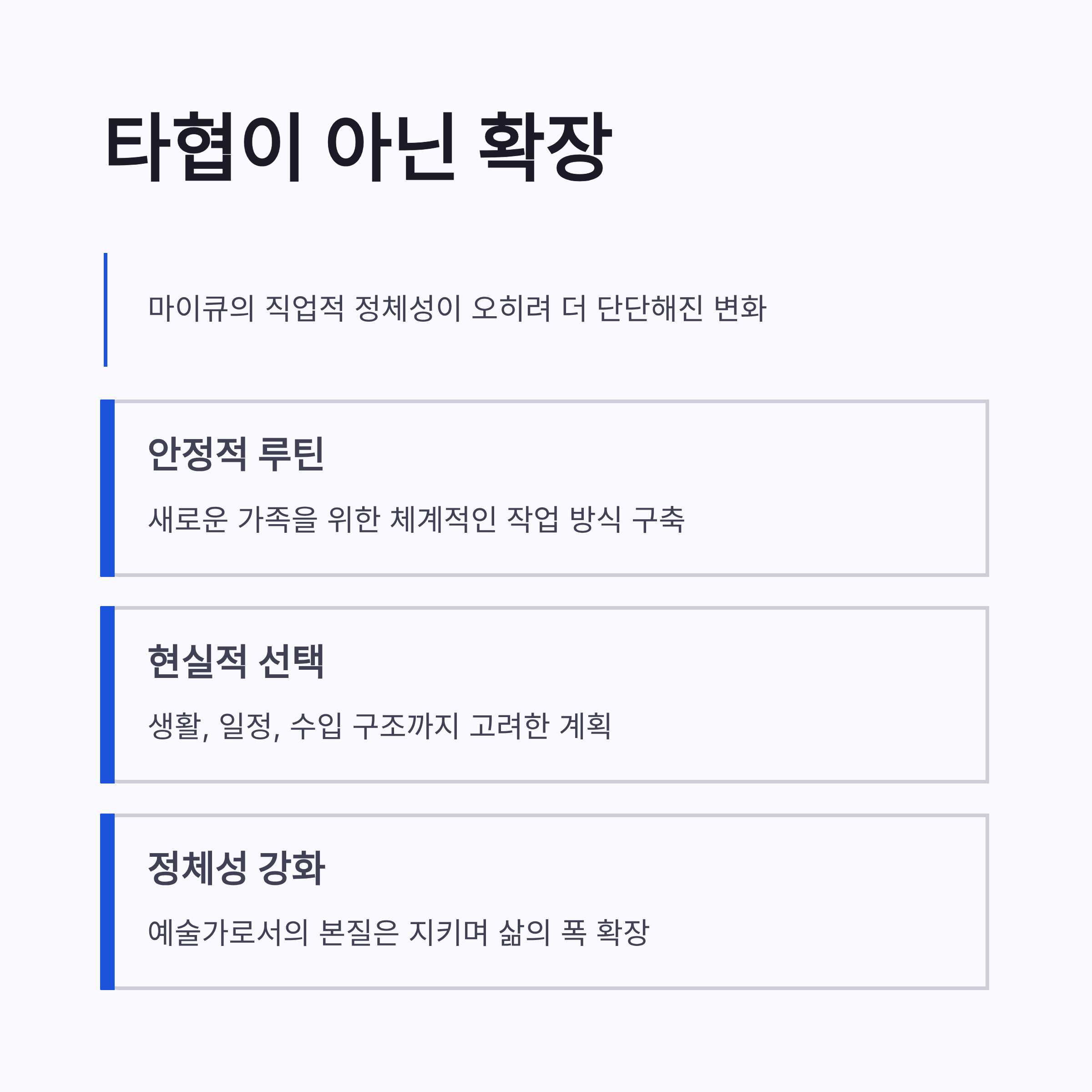Screen dimensions: 1092x1092
Task: Select the 정체성 강화 card heading
Action: pos(236,868)
